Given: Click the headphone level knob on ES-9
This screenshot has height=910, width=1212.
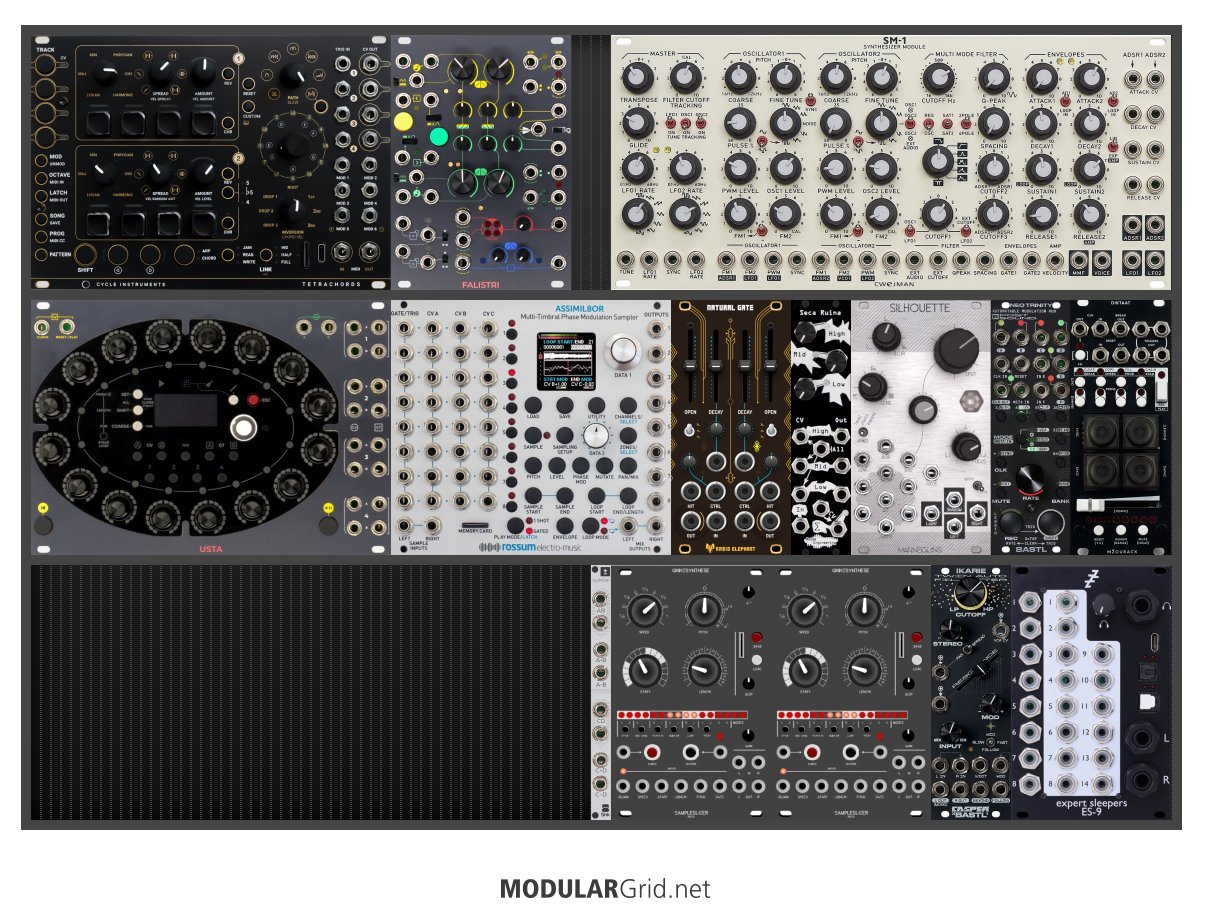Looking at the screenshot, I should pos(1104,605).
